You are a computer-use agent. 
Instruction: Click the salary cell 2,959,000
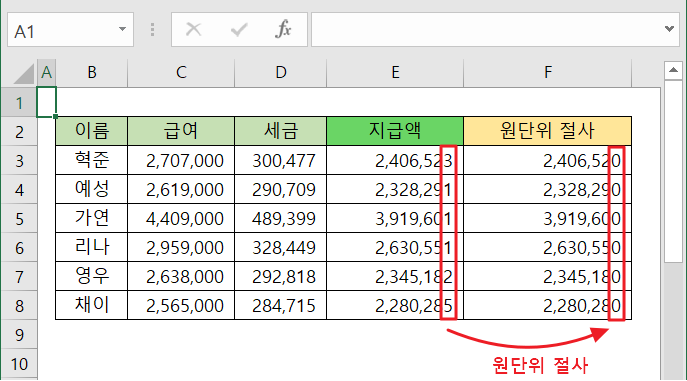181,247
